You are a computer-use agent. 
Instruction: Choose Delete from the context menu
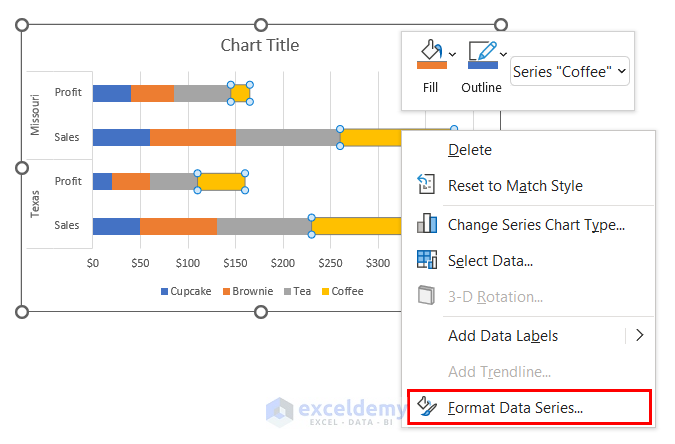click(x=470, y=149)
